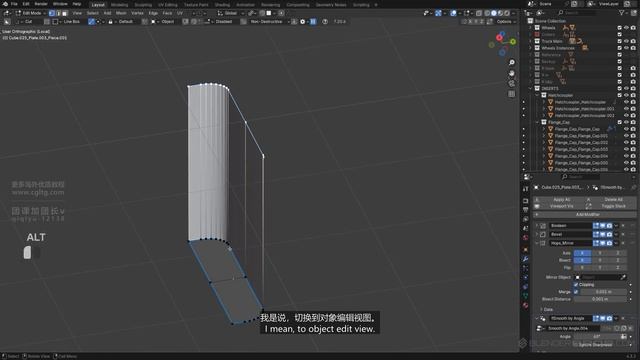Remove the Hops_Mirror modifier with X
Viewport: 640px width, 360px height.
tap(623, 243)
